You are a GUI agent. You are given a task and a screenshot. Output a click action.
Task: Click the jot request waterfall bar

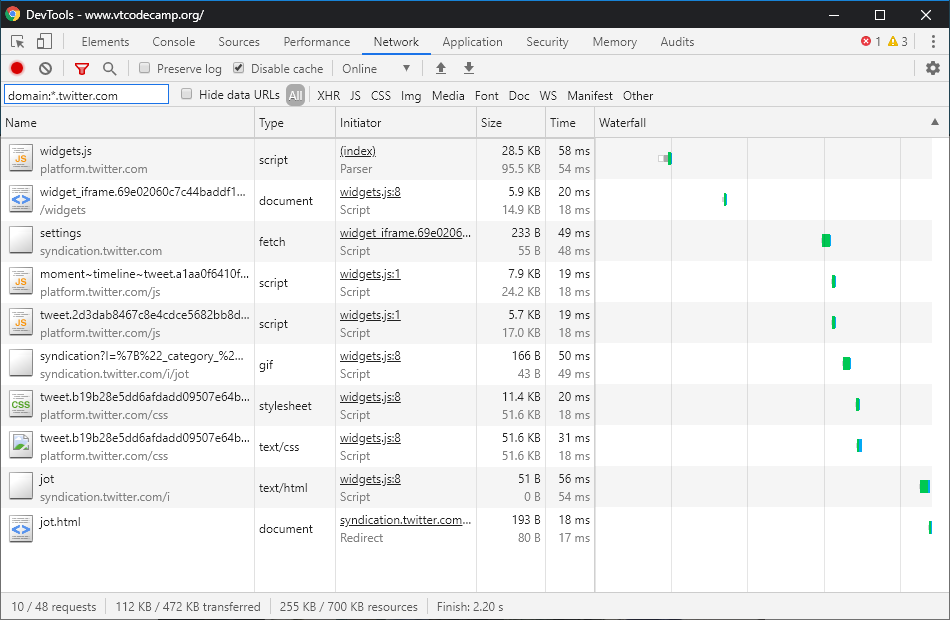925,486
